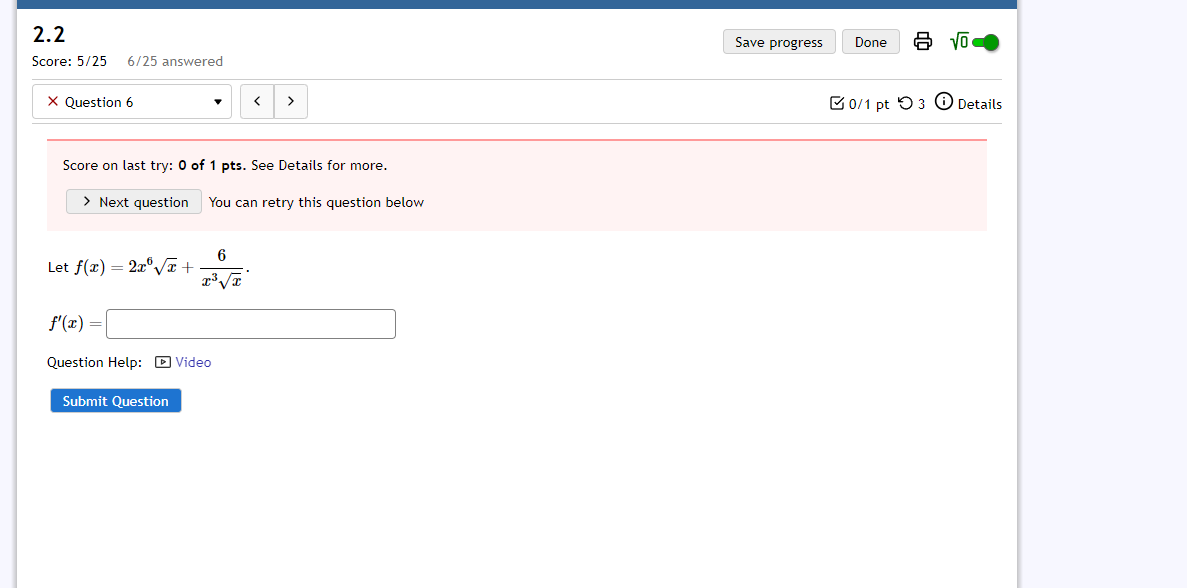
Task: Click the red X beside Question 6
Action: [52, 101]
